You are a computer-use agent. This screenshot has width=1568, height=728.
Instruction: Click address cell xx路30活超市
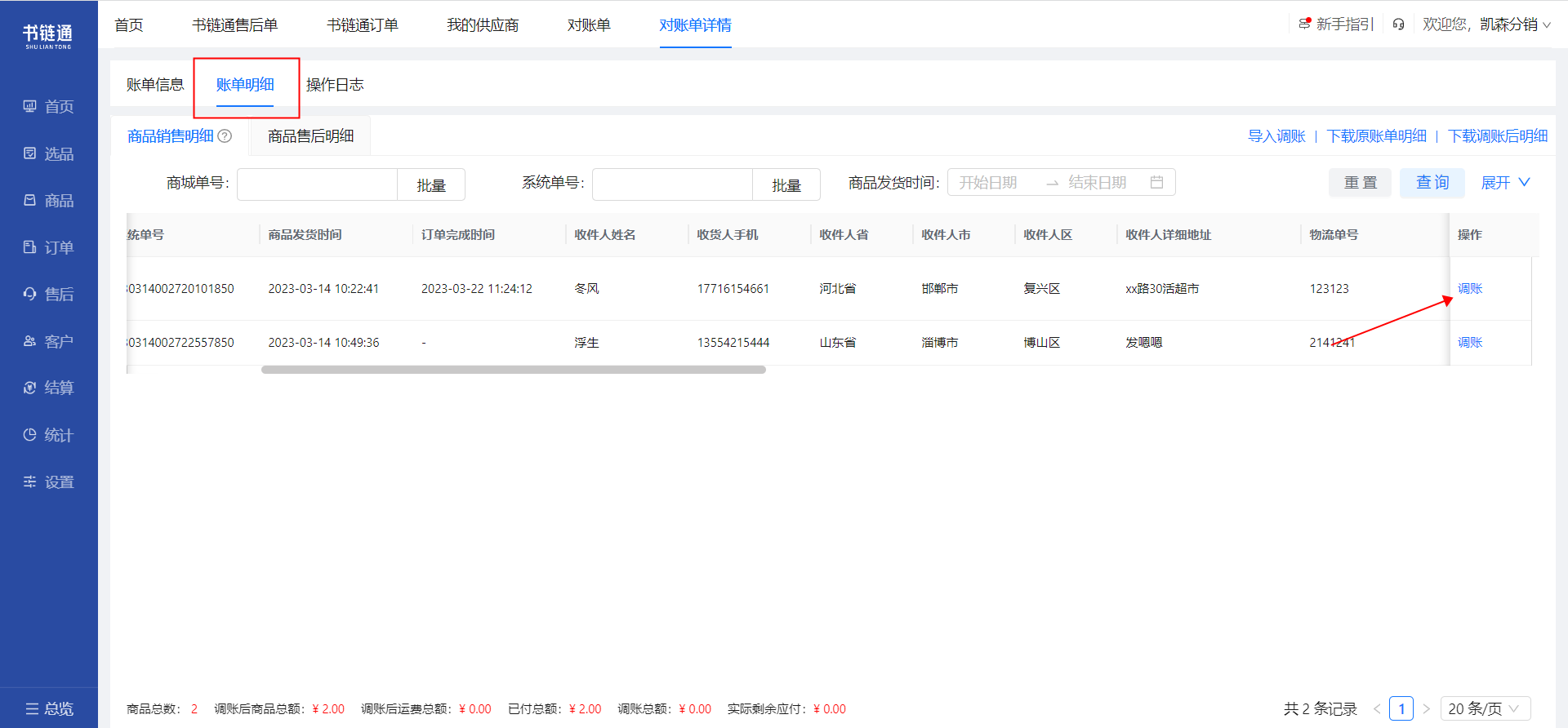(1162, 289)
